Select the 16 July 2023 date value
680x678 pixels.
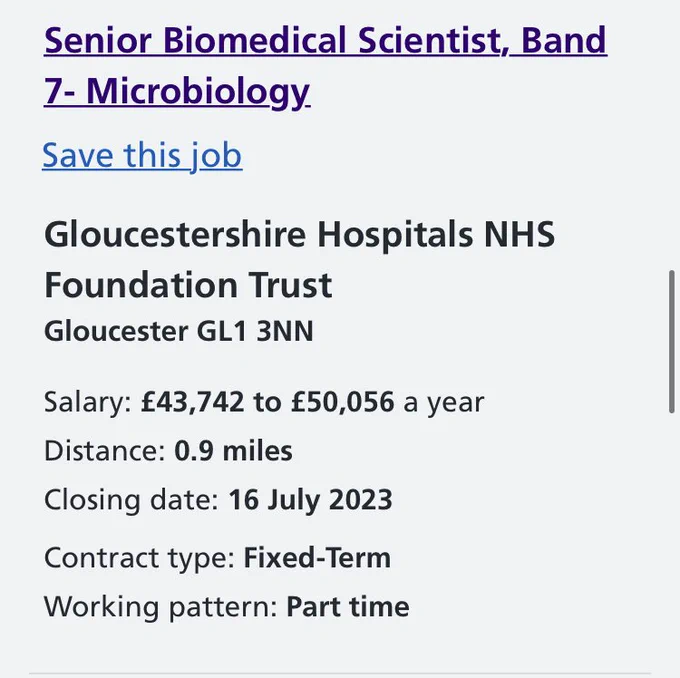(x=311, y=500)
